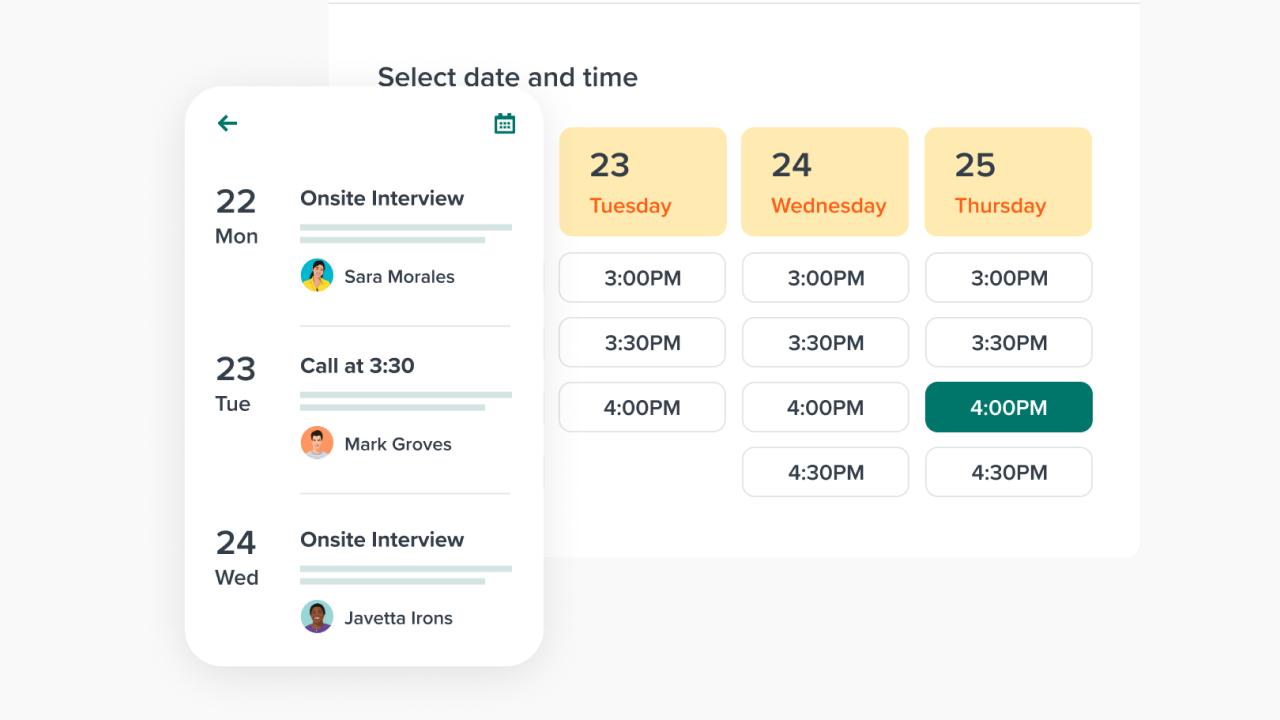The width and height of the screenshot is (1280, 720).
Task: Pick Wednesday 4:00PM slot
Action: click(825, 408)
